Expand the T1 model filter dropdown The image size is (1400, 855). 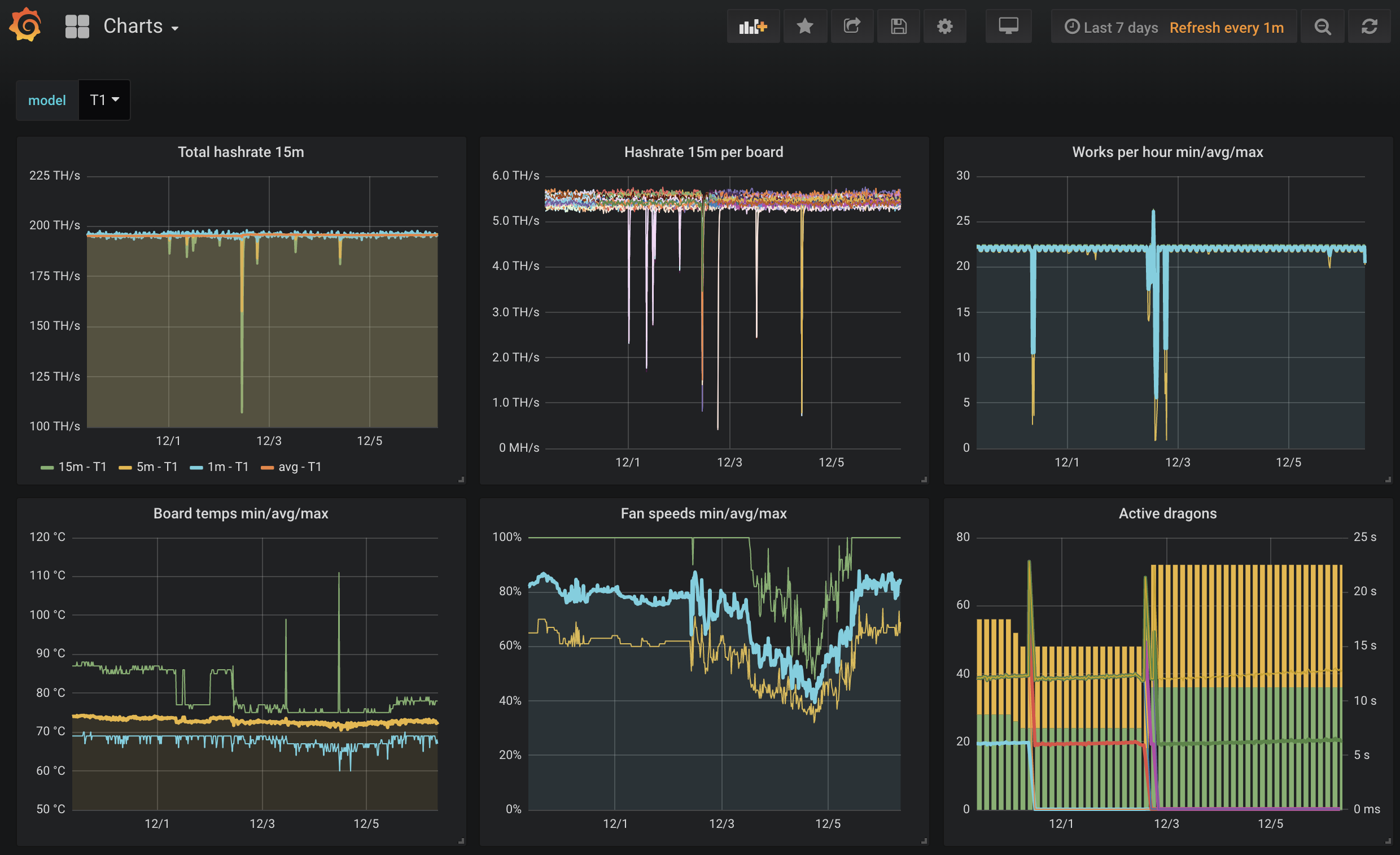(x=103, y=99)
